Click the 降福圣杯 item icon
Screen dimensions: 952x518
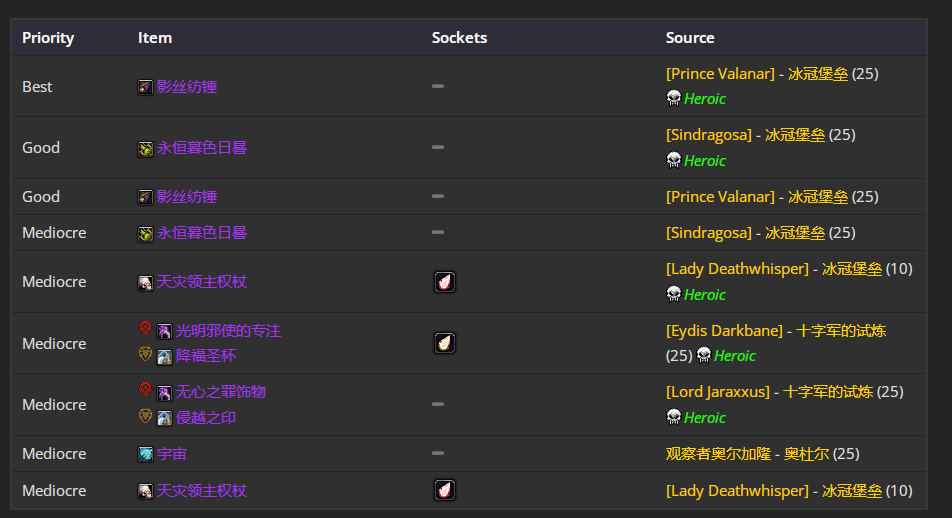click(164, 356)
